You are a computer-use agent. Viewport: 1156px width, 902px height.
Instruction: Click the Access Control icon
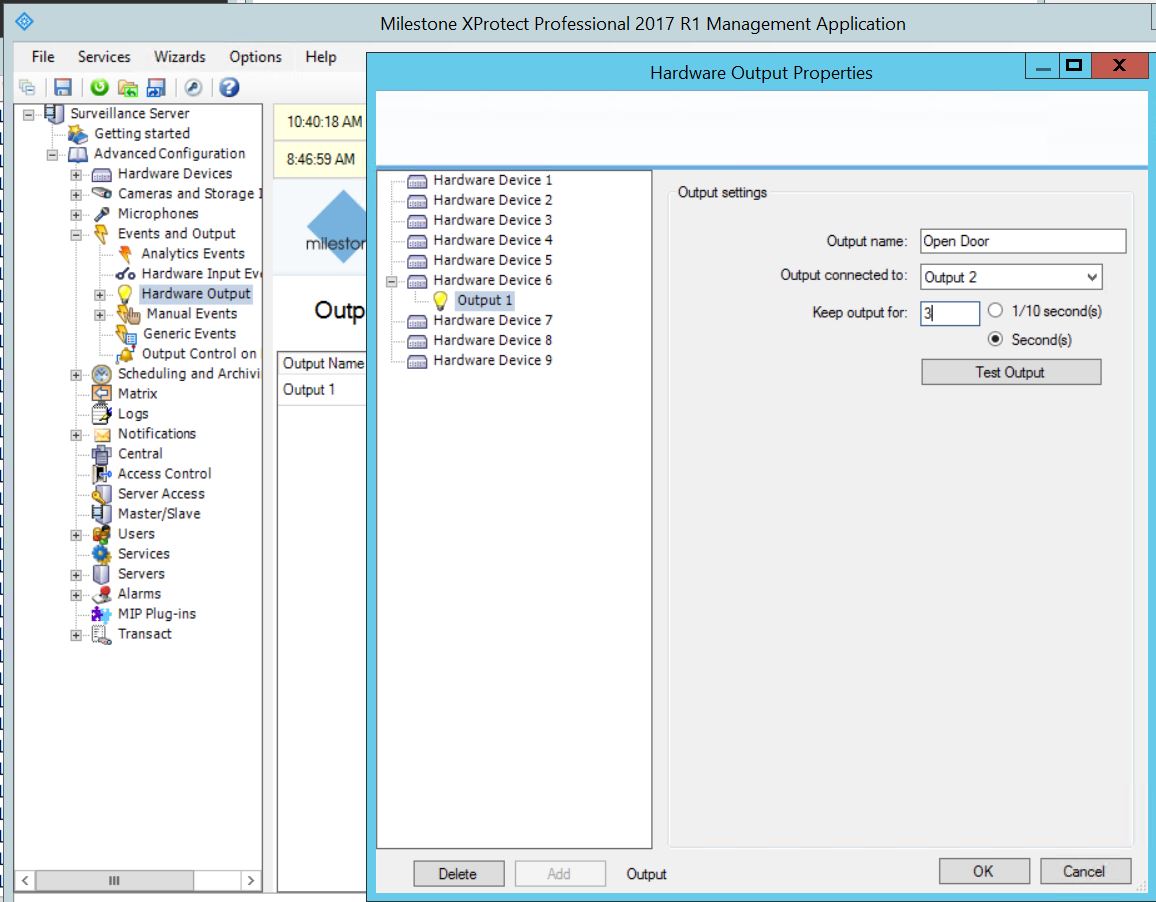click(102, 474)
